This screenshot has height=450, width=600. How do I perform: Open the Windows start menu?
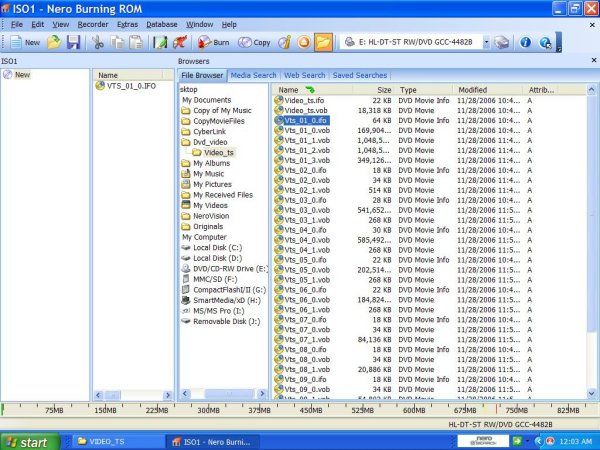coord(29,442)
